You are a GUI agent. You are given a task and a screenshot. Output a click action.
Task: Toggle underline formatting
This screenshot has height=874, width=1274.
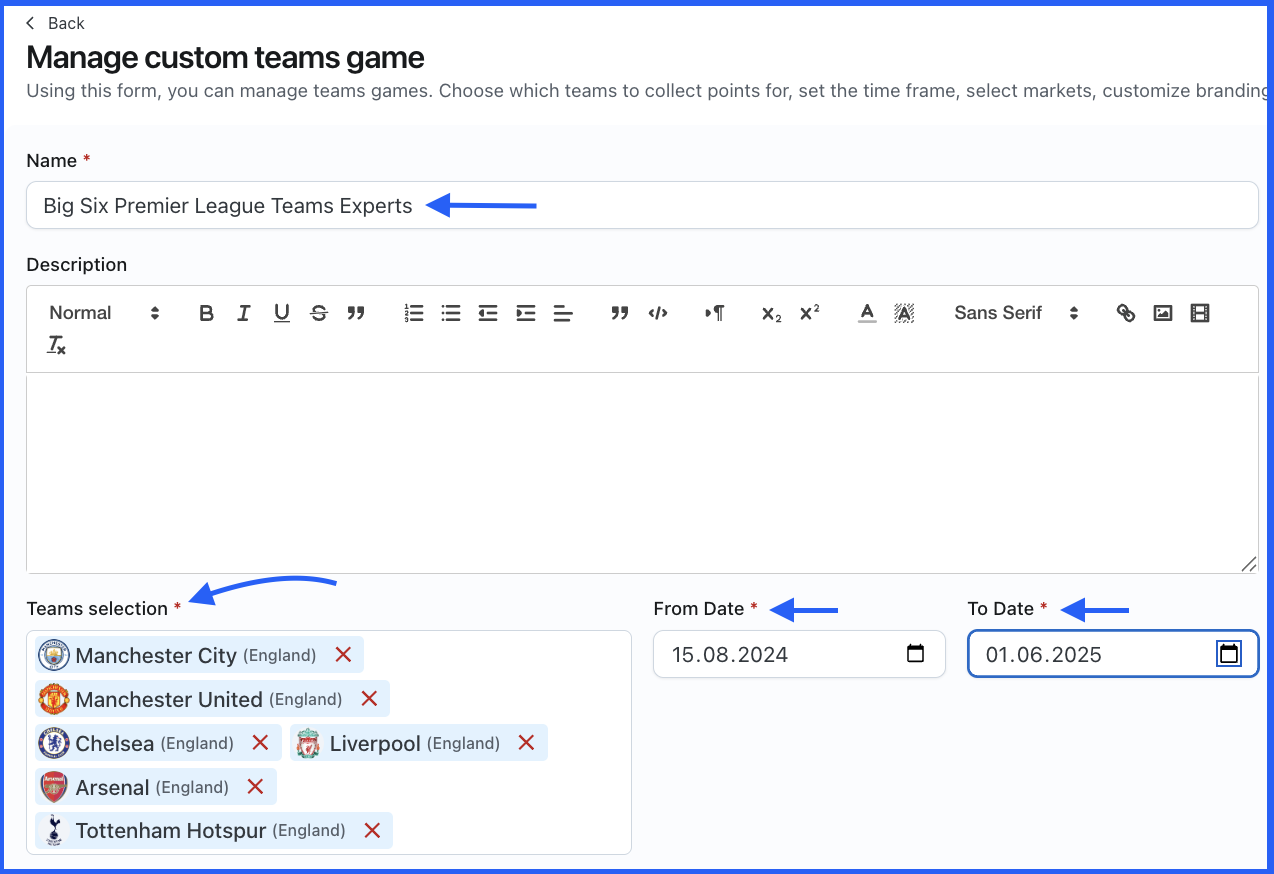pyautogui.click(x=282, y=313)
